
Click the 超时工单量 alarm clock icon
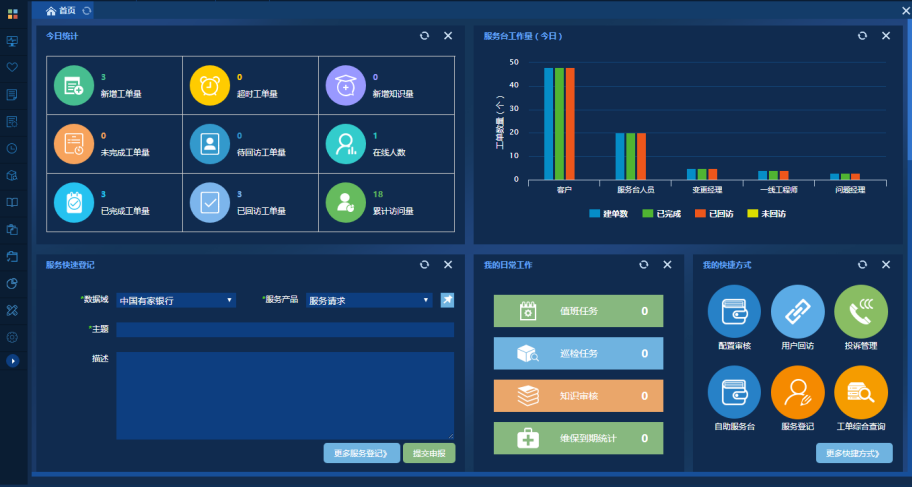tap(210, 86)
